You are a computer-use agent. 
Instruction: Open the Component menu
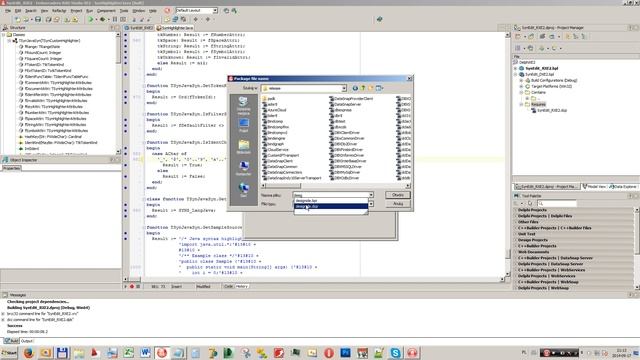point(106,11)
